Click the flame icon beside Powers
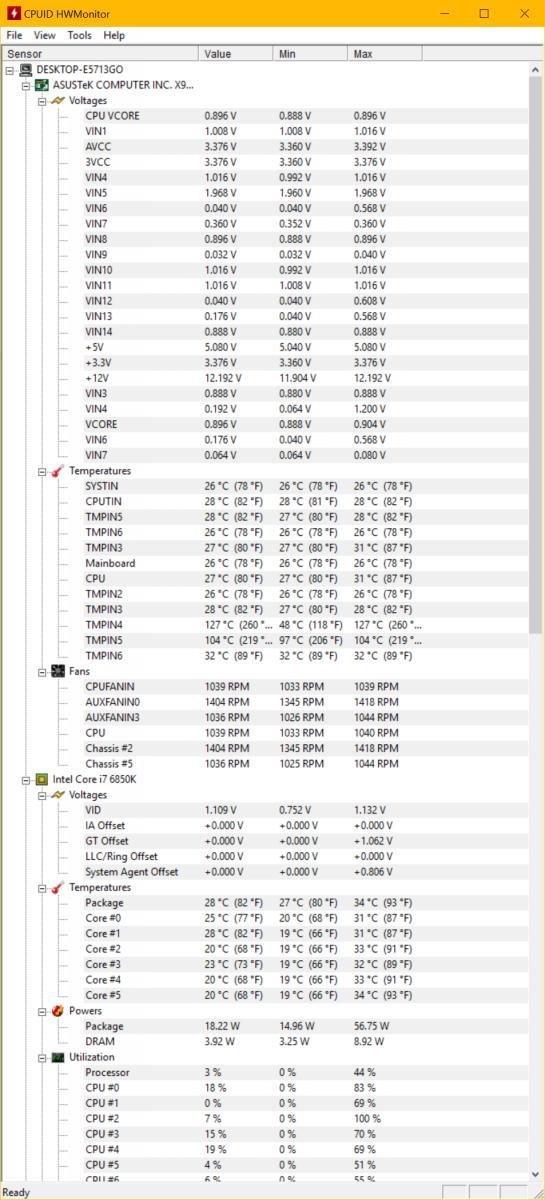545x1200 pixels. [x=58, y=1011]
